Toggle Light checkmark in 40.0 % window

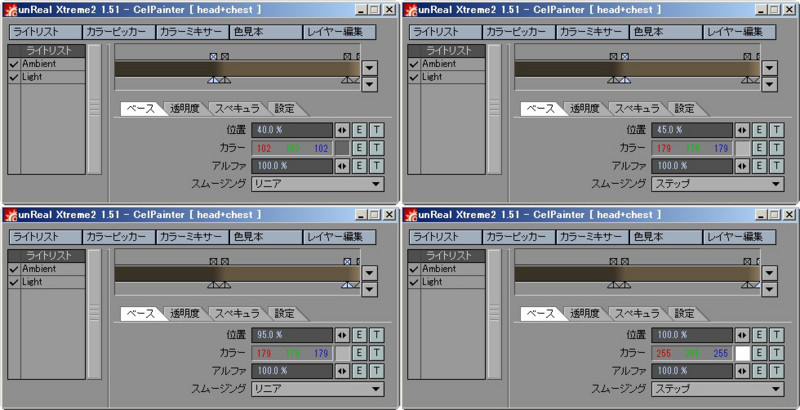click(x=14, y=78)
